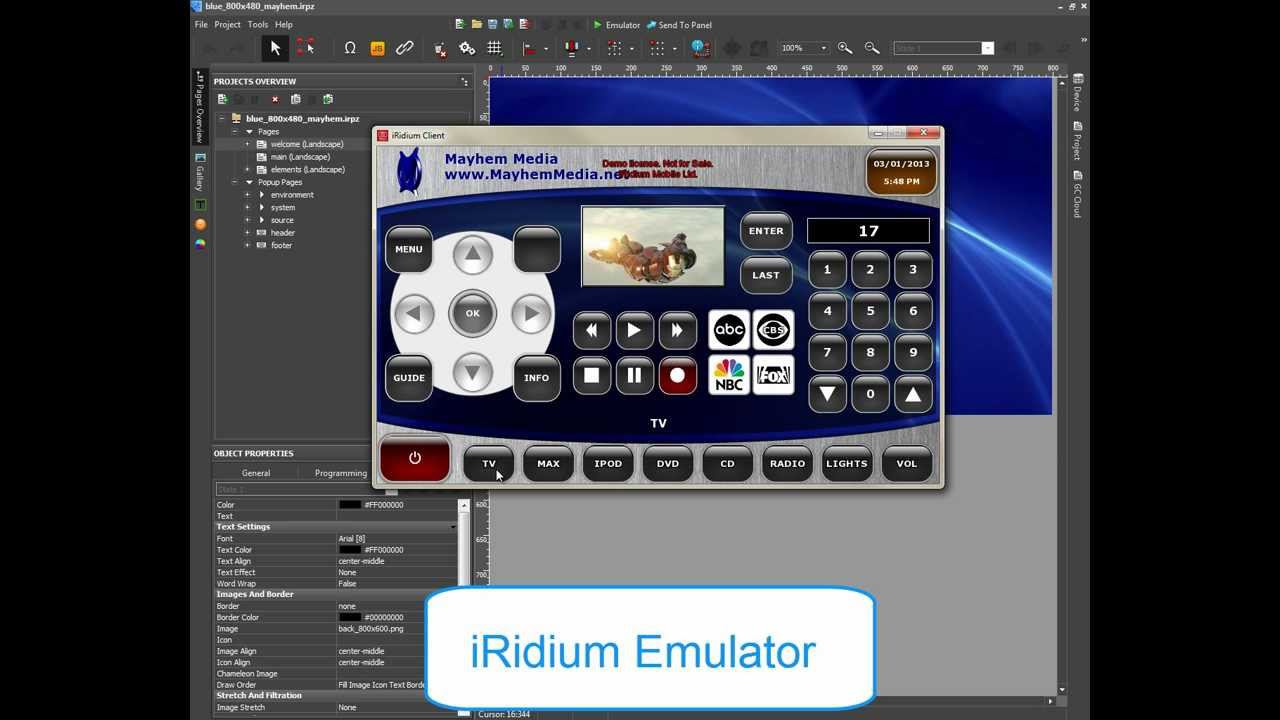Collapse the Text Settings property section

click(453, 527)
